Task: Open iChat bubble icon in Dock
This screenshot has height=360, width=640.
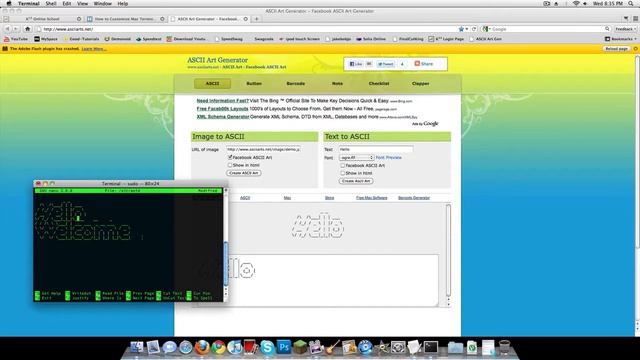Action: pos(169,347)
